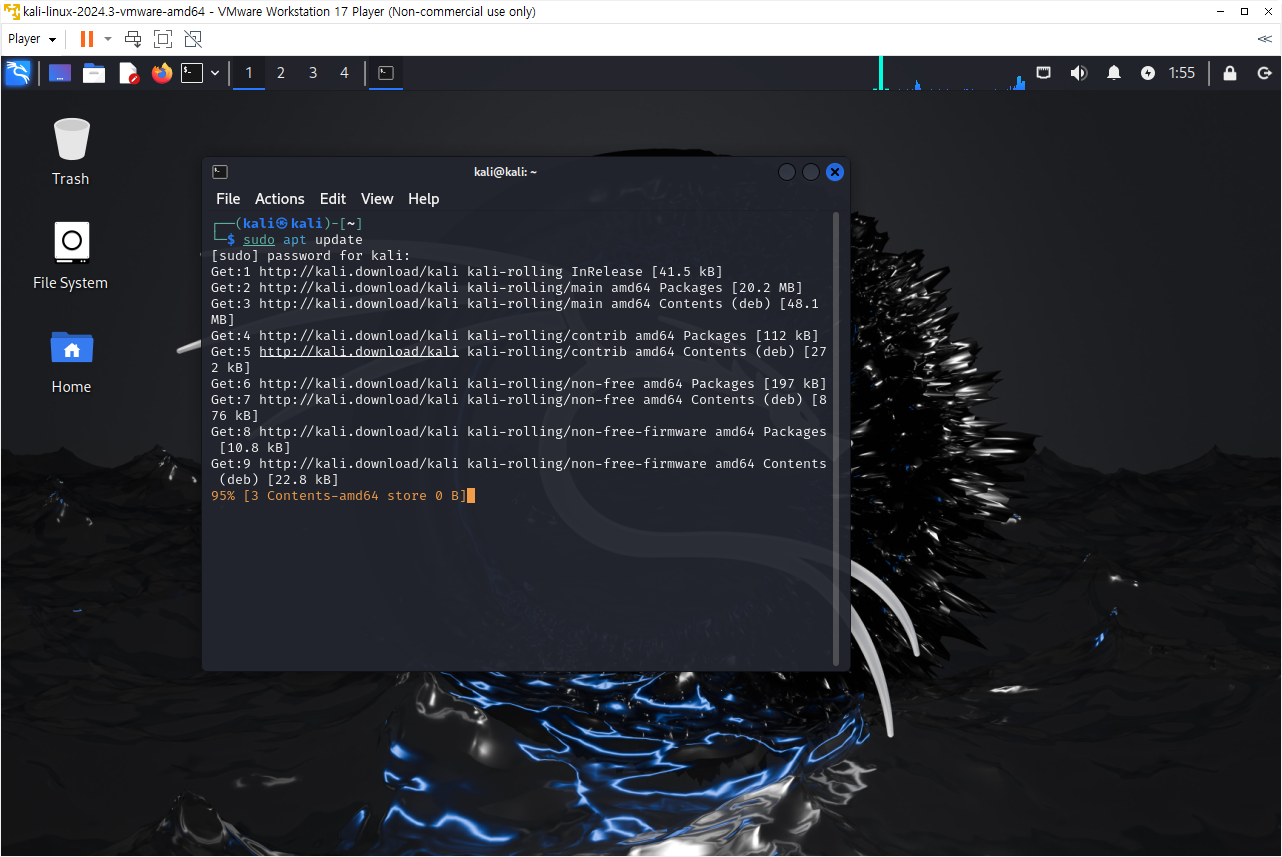The image size is (1282, 857).
Task: Click the terminal vertical scrollbar
Action: pyautogui.click(x=836, y=438)
